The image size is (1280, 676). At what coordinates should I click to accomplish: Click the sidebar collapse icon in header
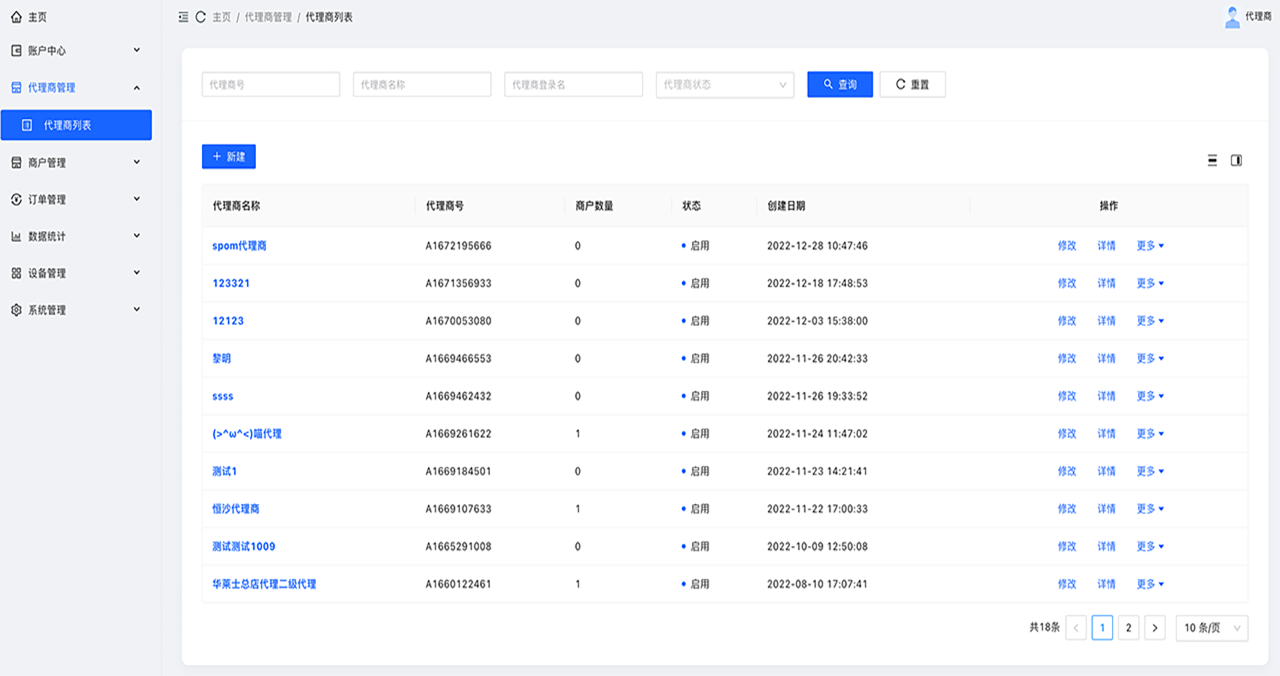[x=183, y=17]
